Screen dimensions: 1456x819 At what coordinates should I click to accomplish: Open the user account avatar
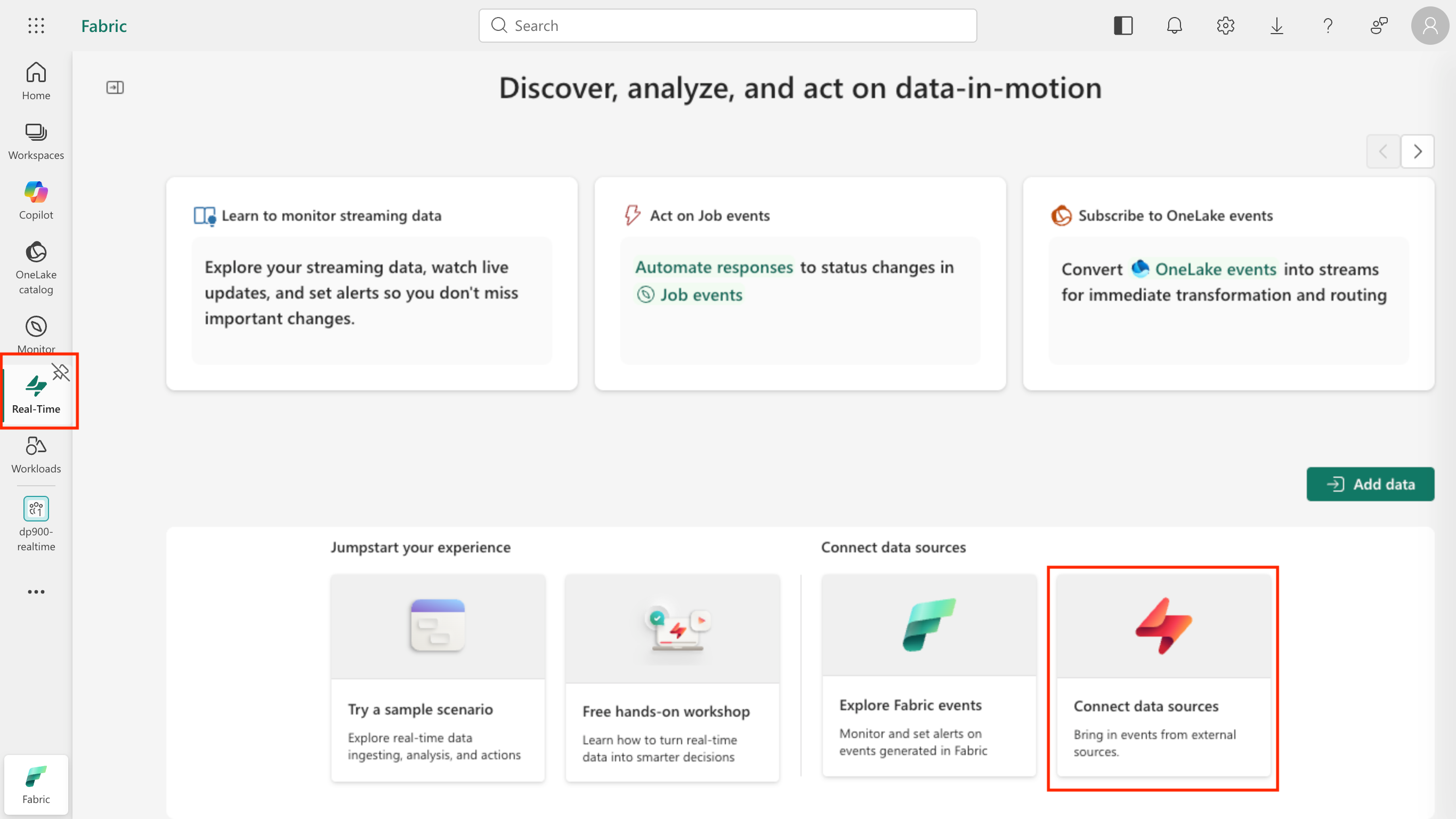pyautogui.click(x=1430, y=26)
